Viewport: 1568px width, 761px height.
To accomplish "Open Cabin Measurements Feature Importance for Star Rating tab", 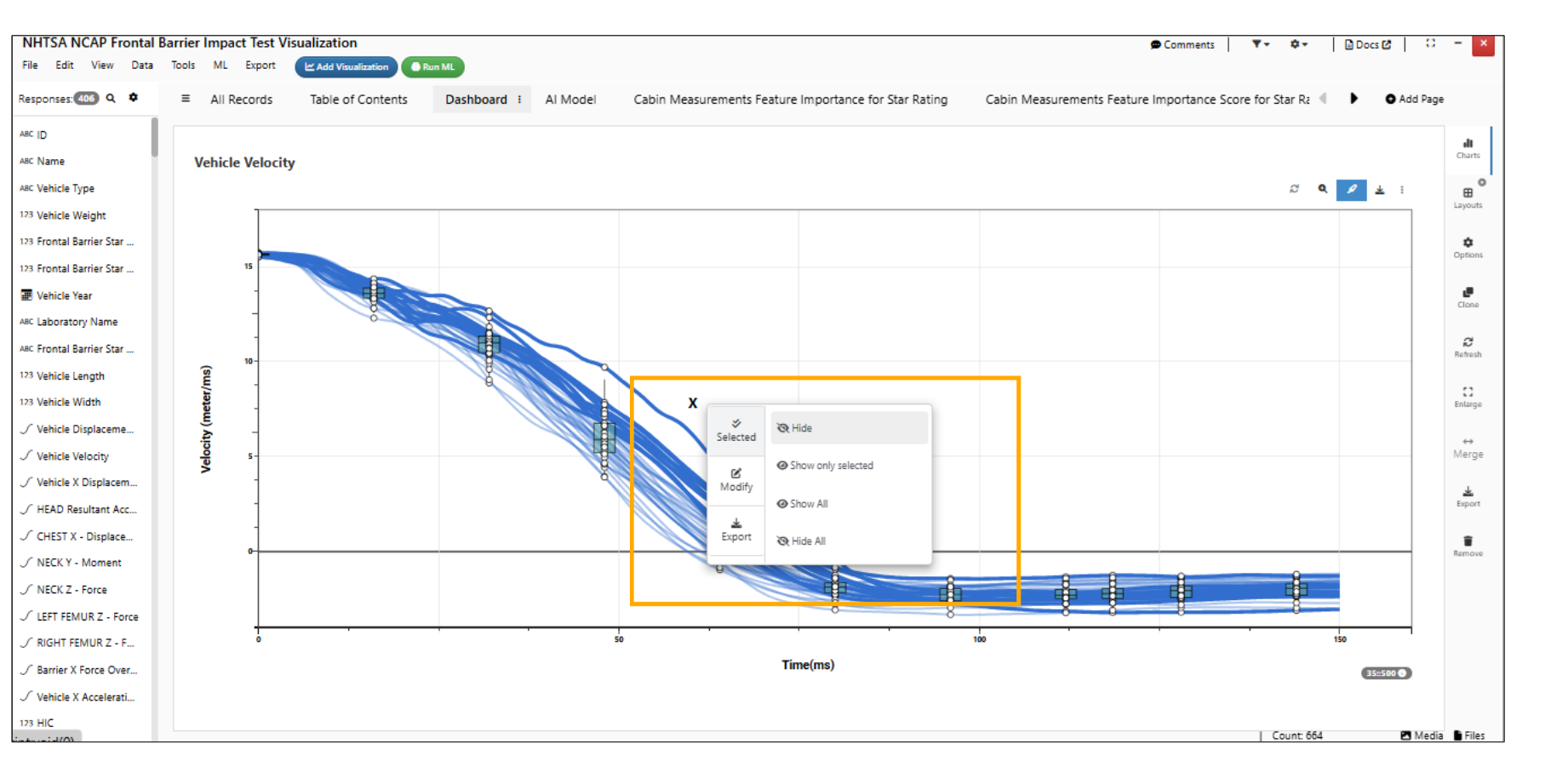I will coord(790,100).
